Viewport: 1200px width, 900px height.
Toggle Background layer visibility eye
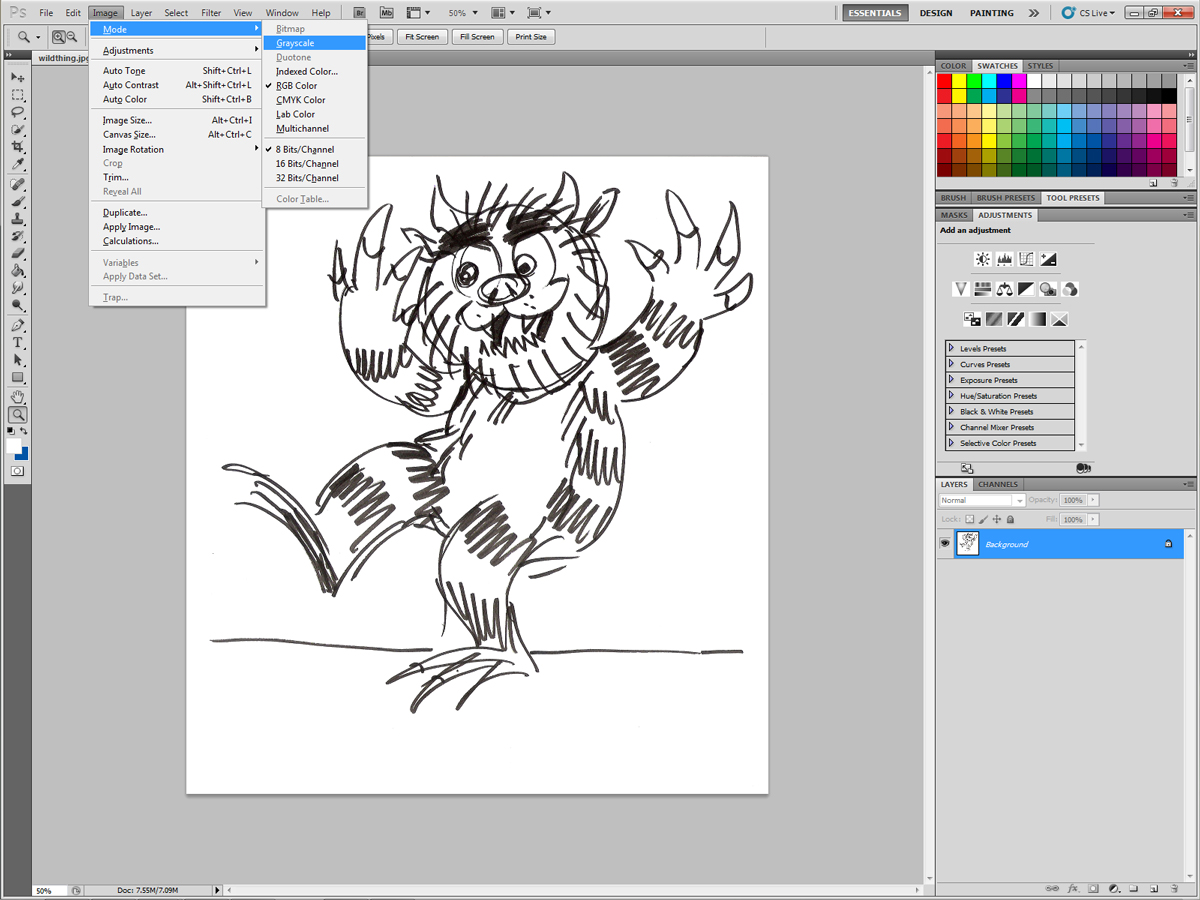pyautogui.click(x=945, y=543)
